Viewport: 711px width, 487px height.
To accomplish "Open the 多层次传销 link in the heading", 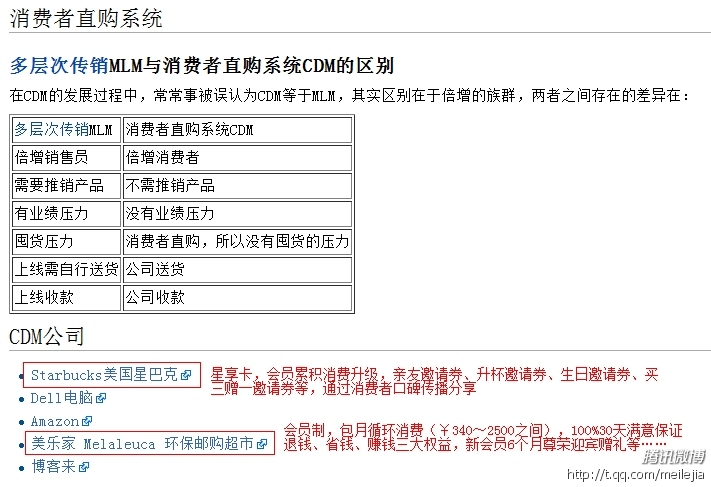I will 59,66.
